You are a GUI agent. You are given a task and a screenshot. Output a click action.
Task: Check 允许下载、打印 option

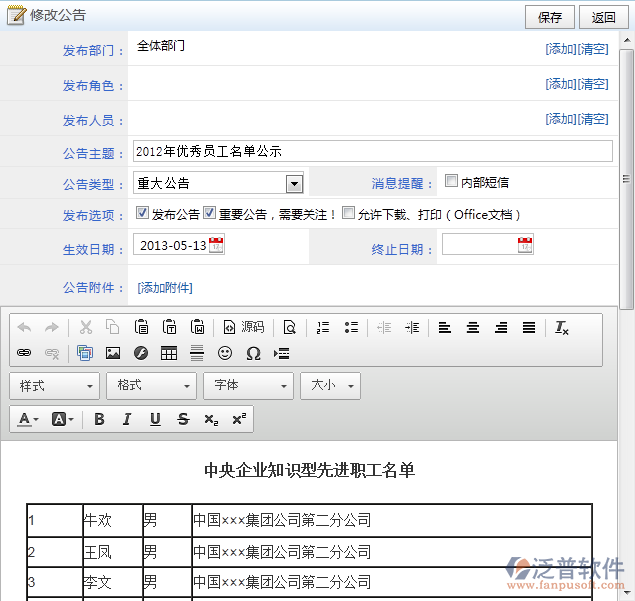point(348,213)
